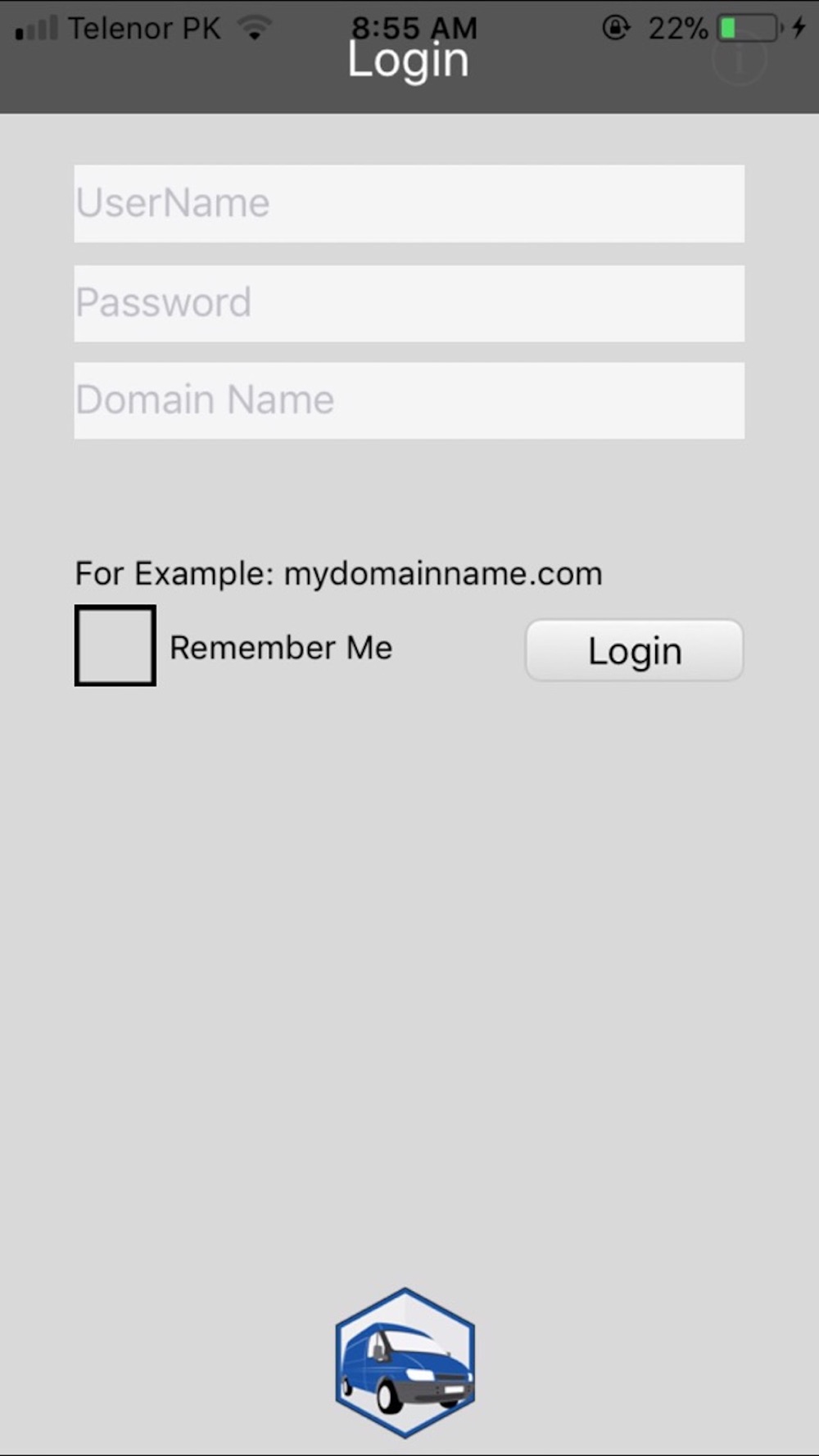Submit with the Login button

coord(634,650)
